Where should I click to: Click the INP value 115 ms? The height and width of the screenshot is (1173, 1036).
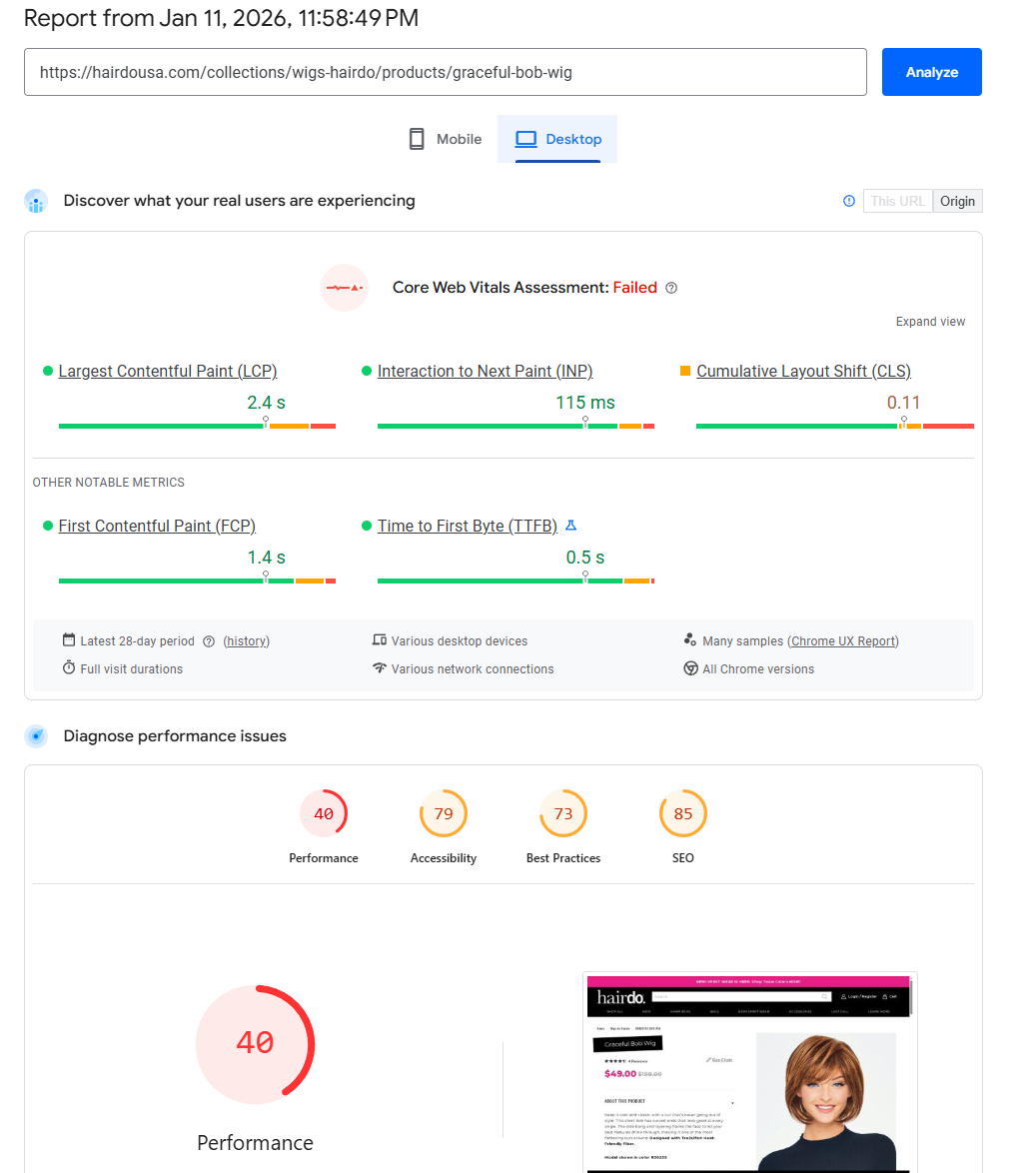click(x=585, y=403)
